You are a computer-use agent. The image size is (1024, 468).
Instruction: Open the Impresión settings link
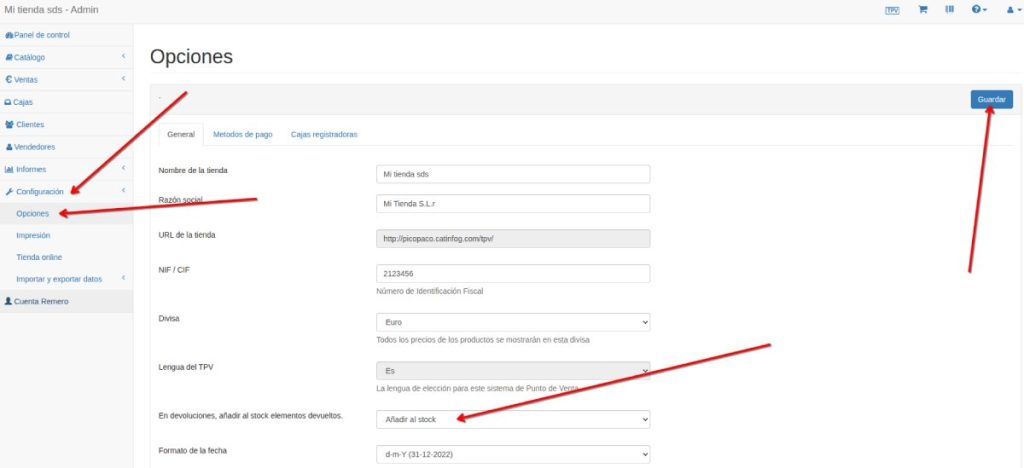pos(36,235)
